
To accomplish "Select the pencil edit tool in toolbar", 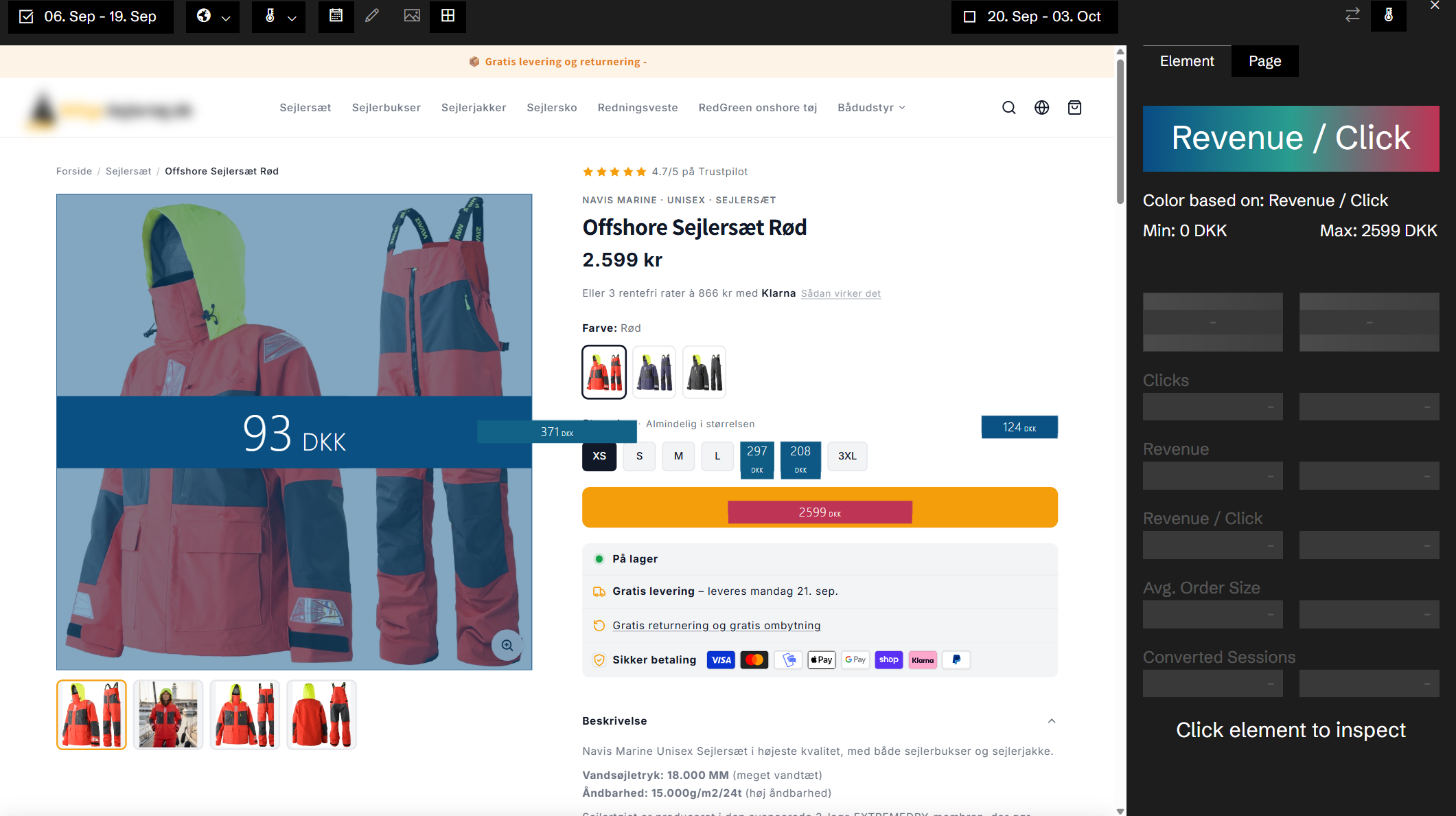I will click(372, 16).
